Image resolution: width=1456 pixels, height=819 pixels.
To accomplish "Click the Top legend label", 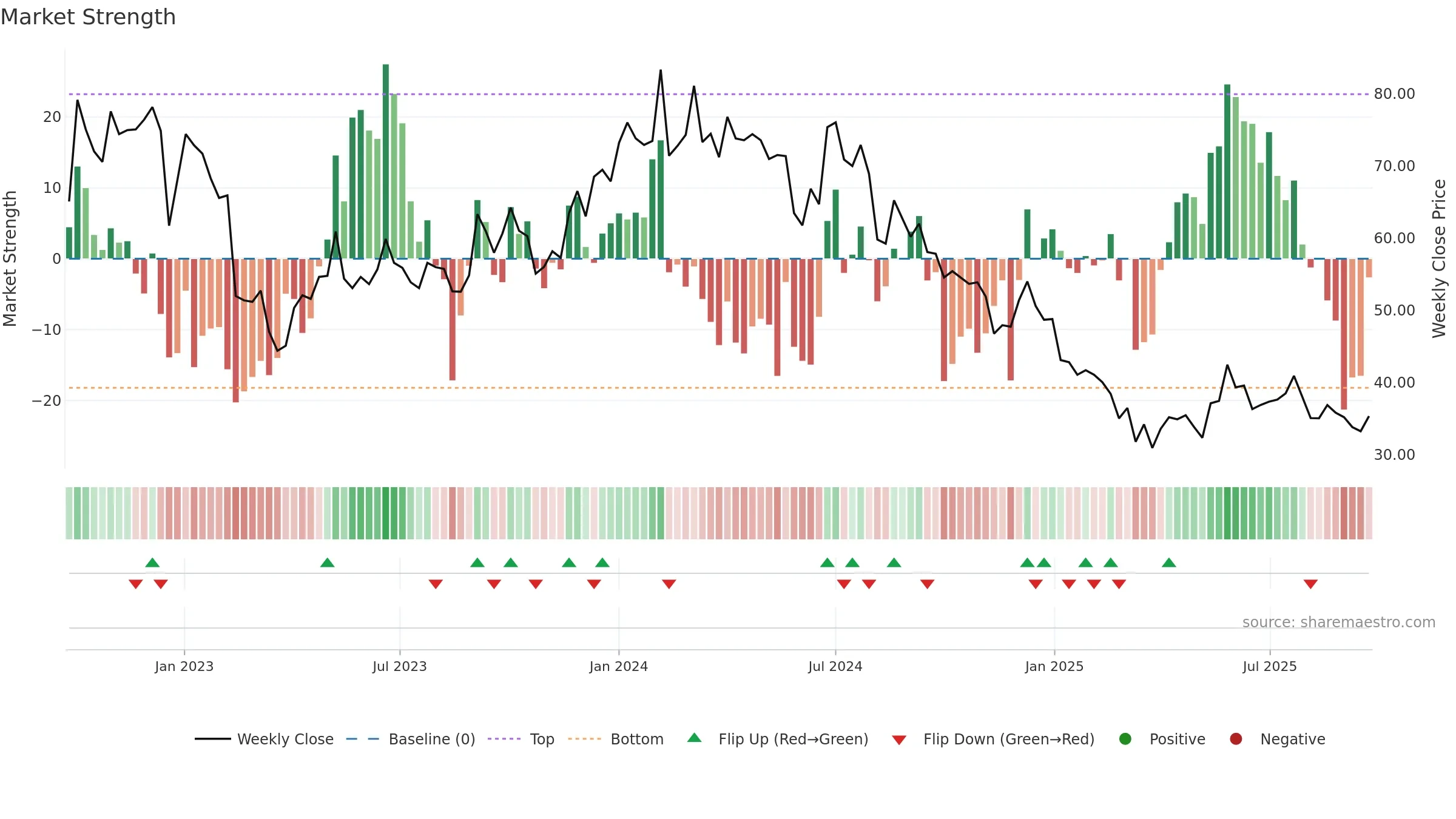I will point(542,739).
